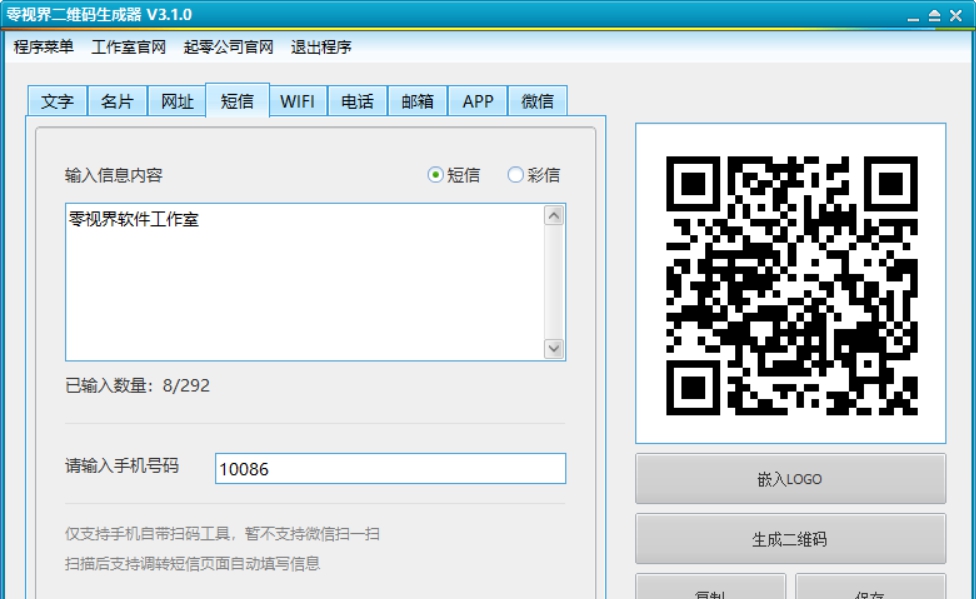This screenshot has width=976, height=599.
Task: Open the 工作室官网 menu item
Action: [x=128, y=47]
